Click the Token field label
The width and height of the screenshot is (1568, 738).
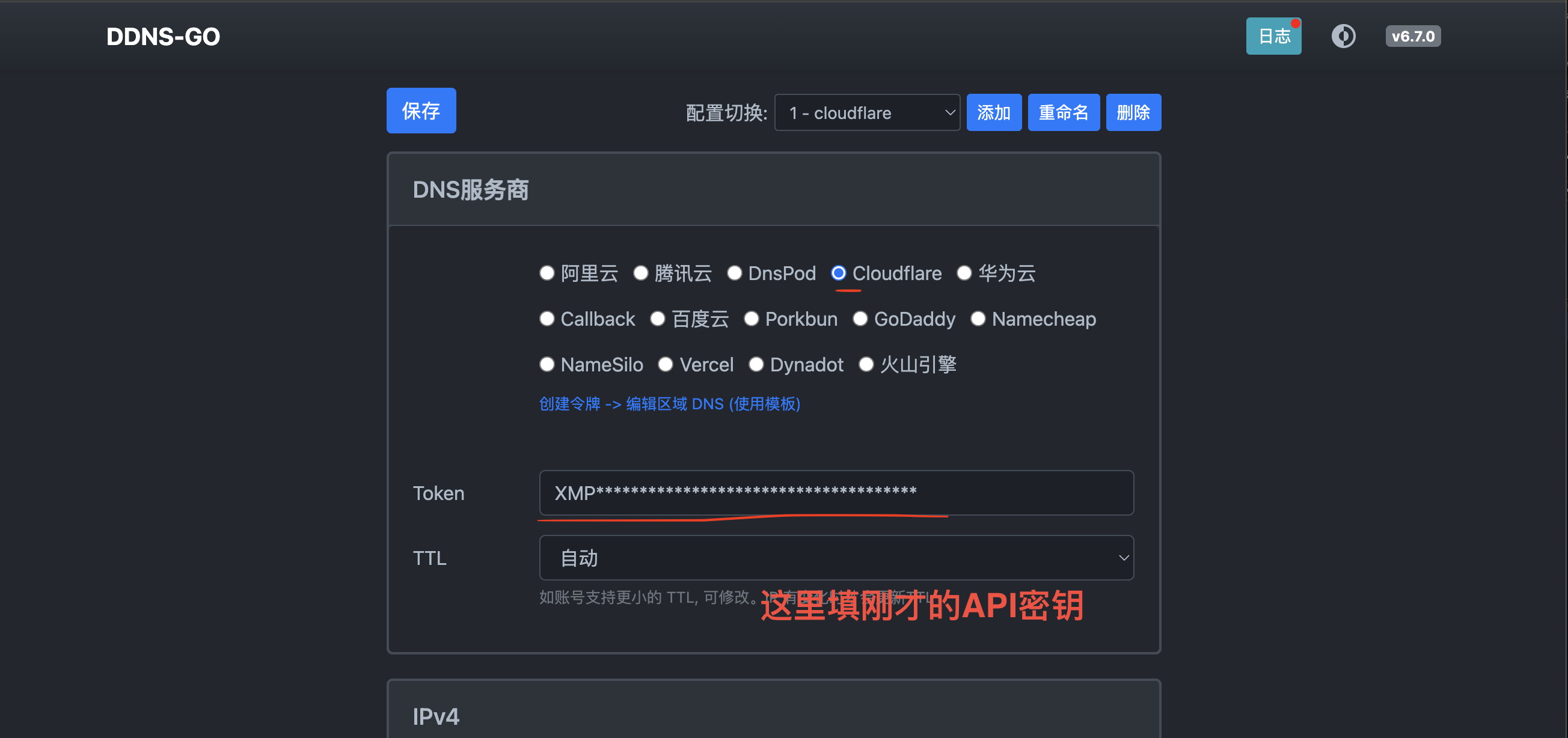tap(438, 493)
